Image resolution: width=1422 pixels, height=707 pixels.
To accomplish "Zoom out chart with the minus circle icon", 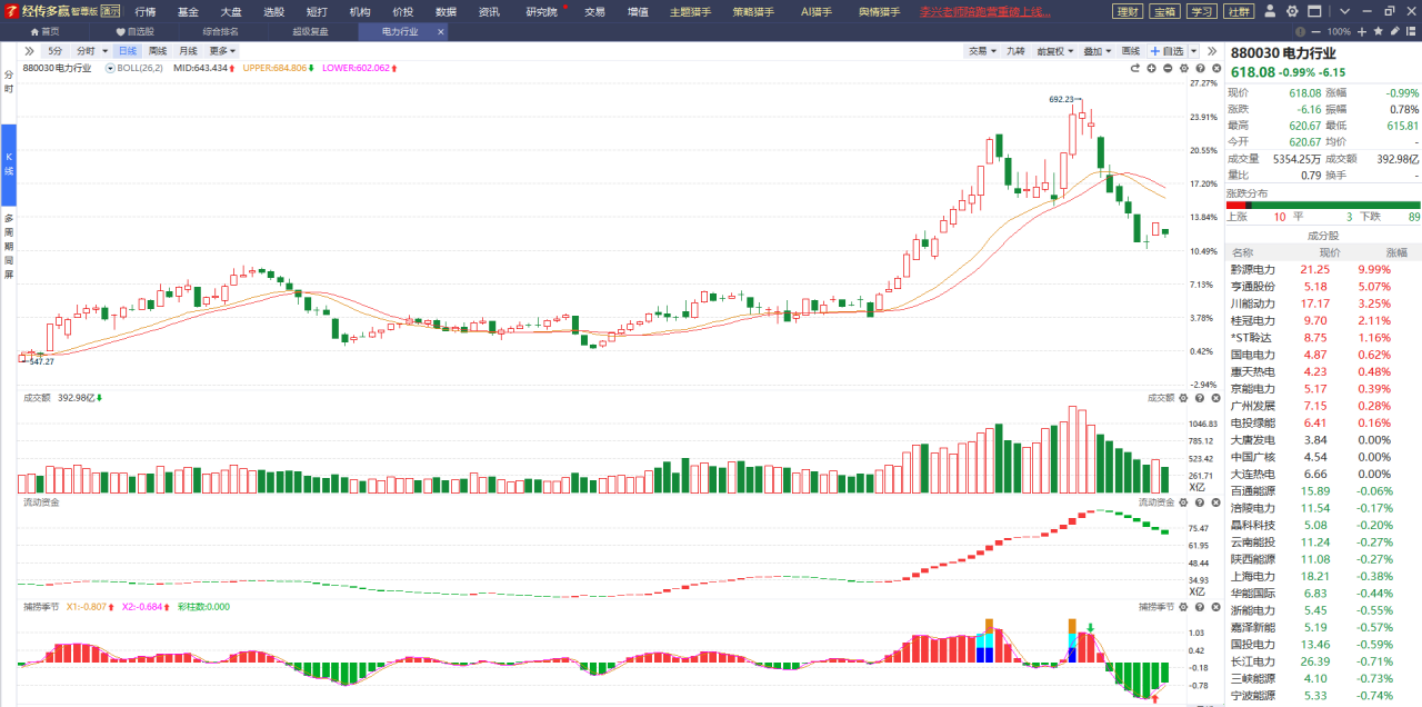I will click(x=1167, y=68).
